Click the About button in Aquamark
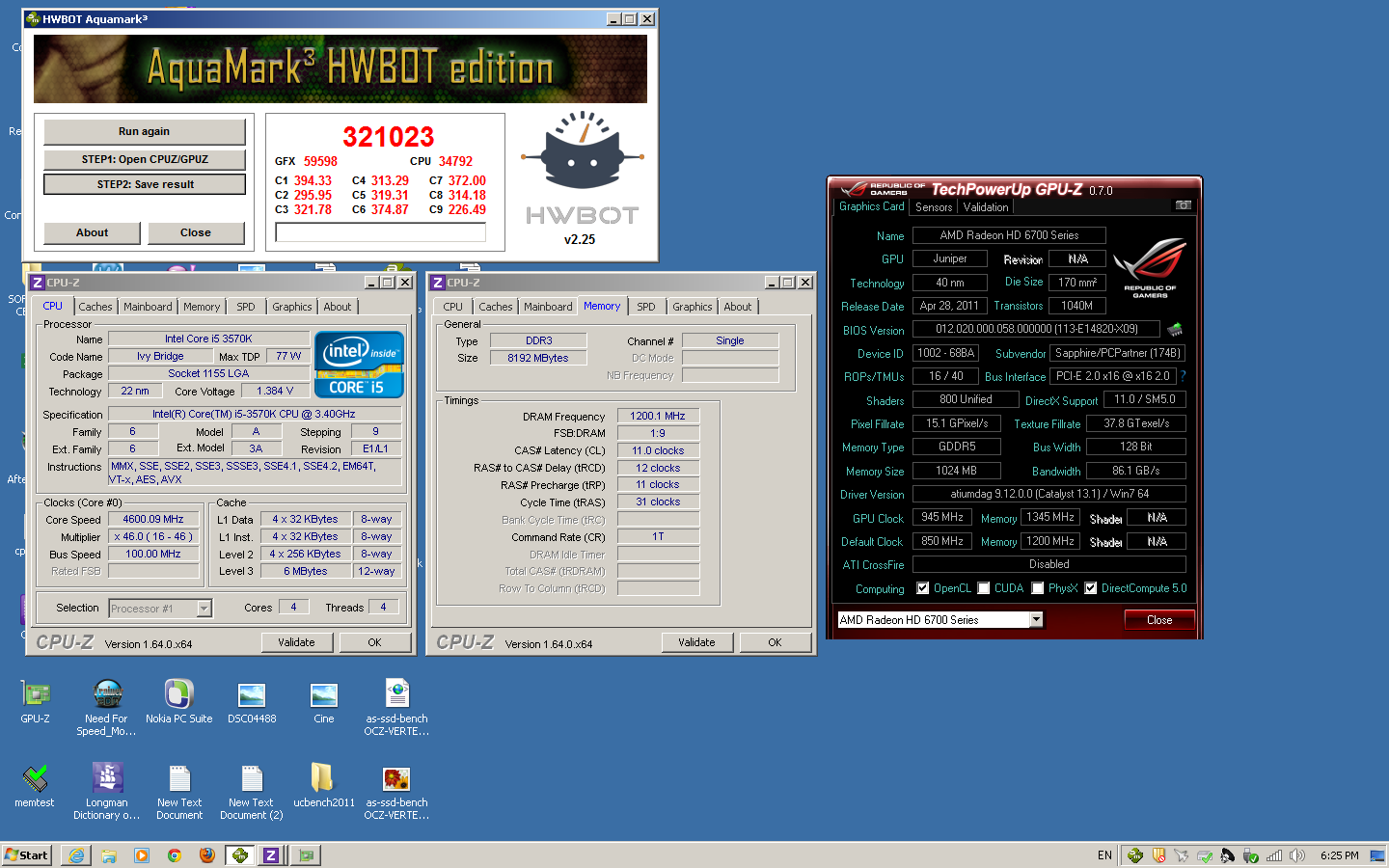This screenshot has height=868, width=1389. coord(93,232)
